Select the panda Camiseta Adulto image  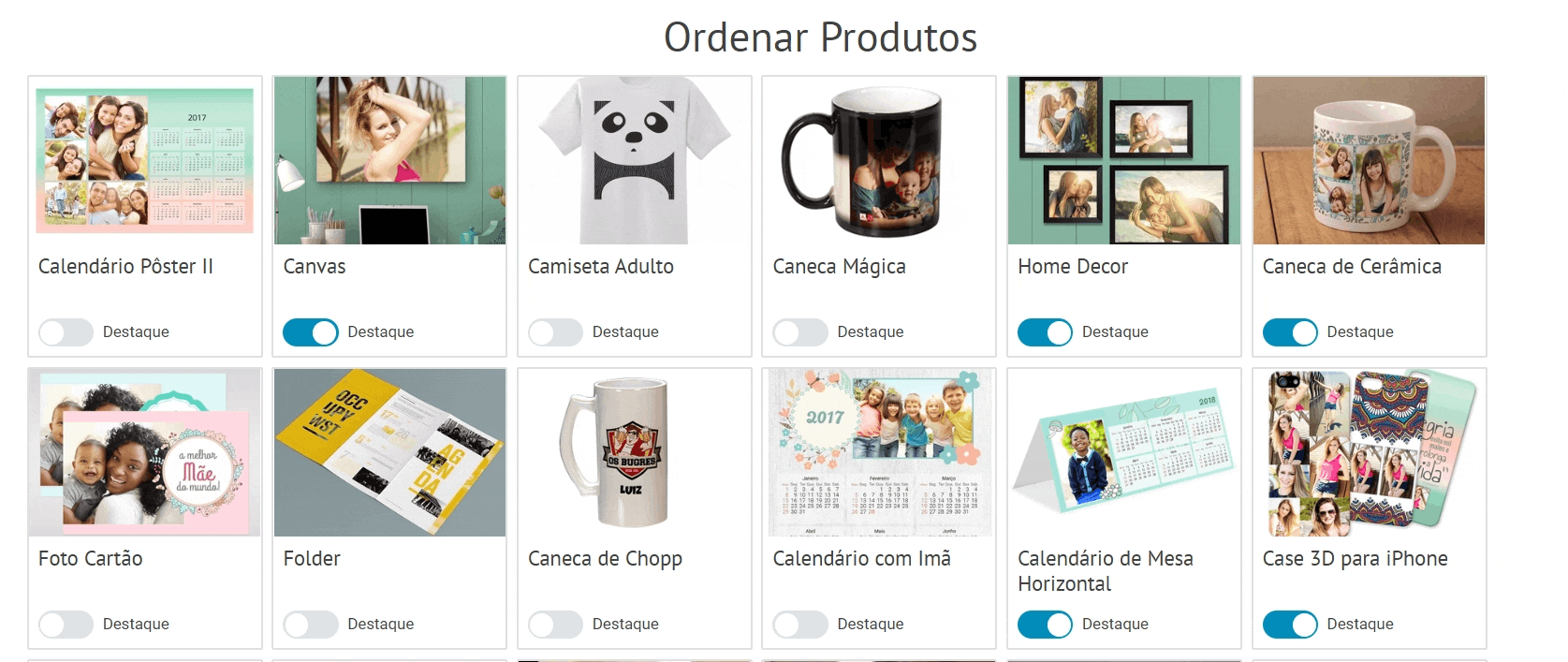pos(635,160)
